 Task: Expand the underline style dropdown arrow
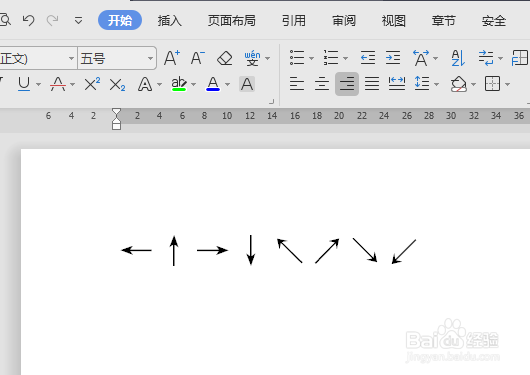coord(39,84)
